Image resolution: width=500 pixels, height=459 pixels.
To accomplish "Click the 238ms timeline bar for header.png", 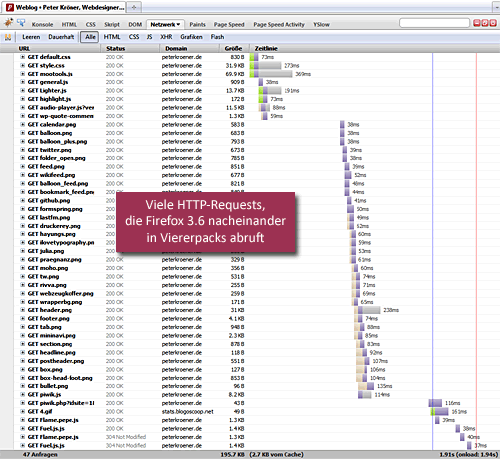I will click(x=368, y=310).
